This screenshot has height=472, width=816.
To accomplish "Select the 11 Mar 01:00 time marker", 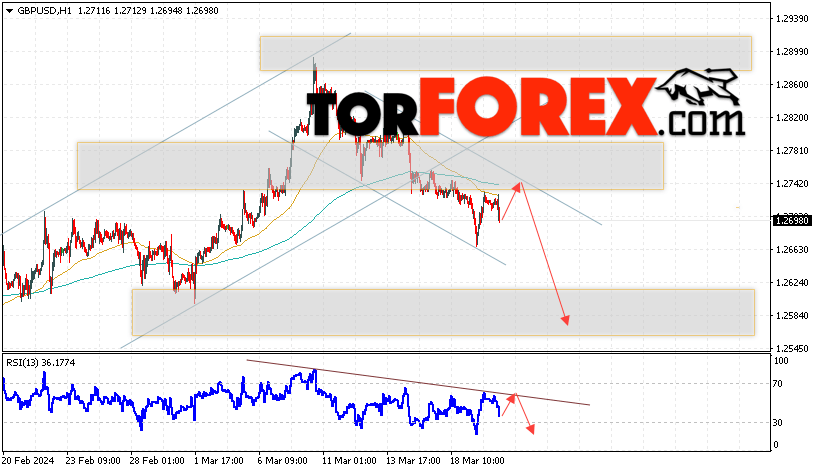I will point(349,461).
